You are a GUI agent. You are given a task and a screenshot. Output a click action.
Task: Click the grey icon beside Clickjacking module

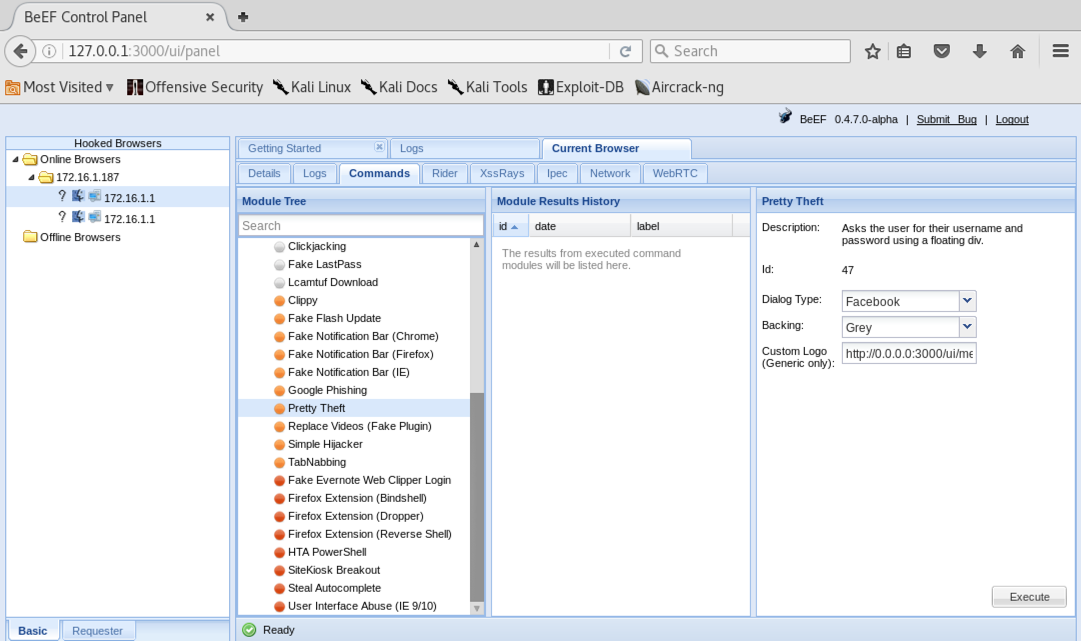pyautogui.click(x=279, y=246)
